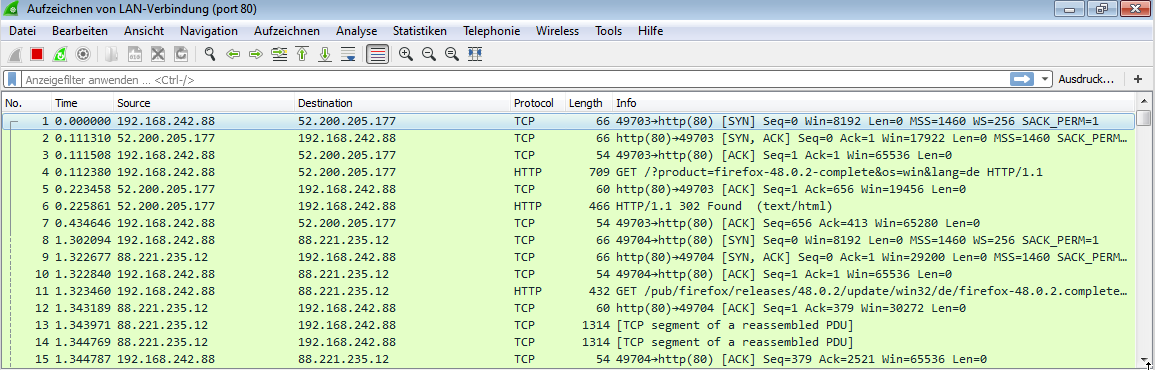Select packet 11 GET /pub/firefox row

pyautogui.click(x=569, y=291)
